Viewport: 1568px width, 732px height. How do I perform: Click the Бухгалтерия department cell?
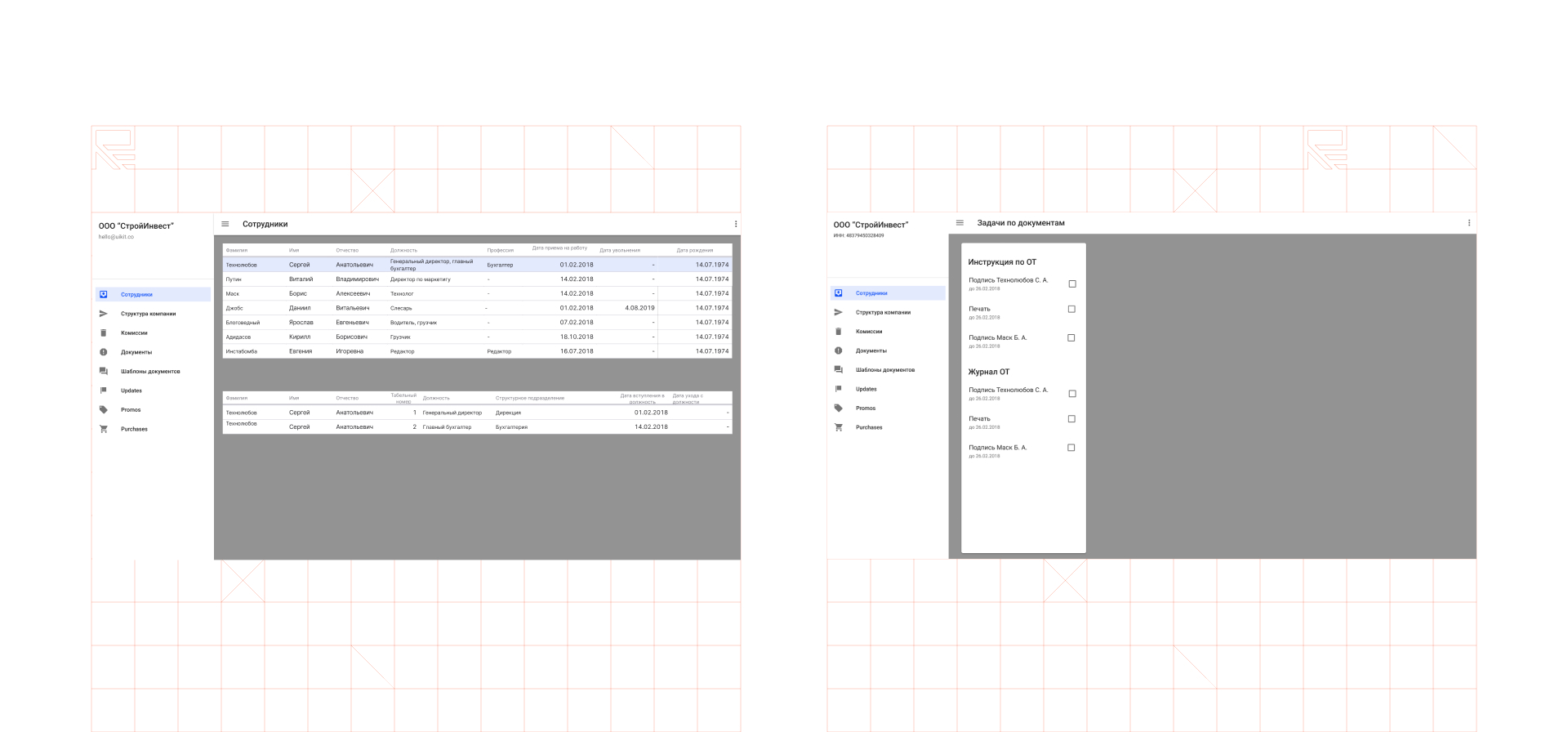[511, 427]
